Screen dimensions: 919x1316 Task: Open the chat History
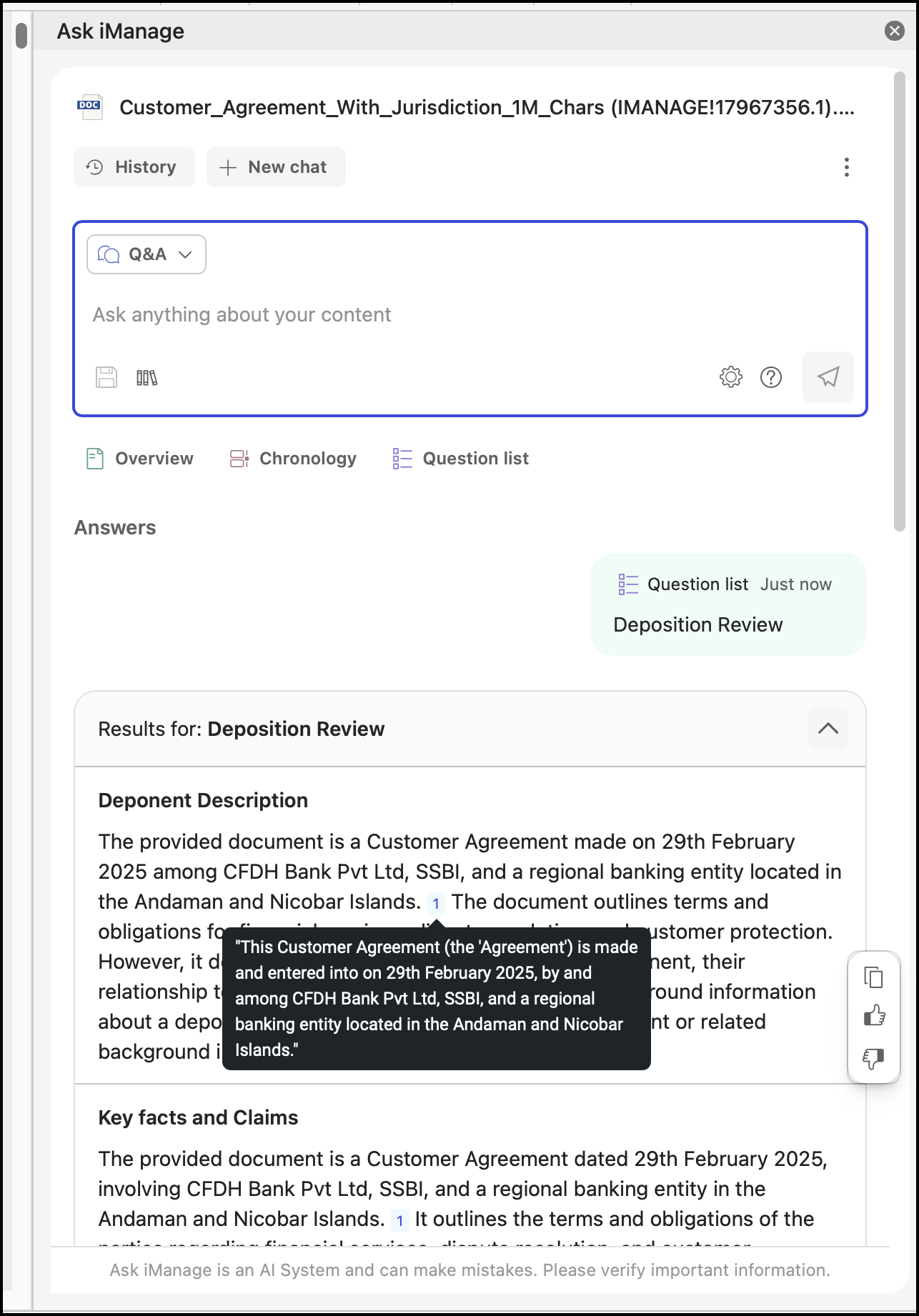[x=134, y=167]
